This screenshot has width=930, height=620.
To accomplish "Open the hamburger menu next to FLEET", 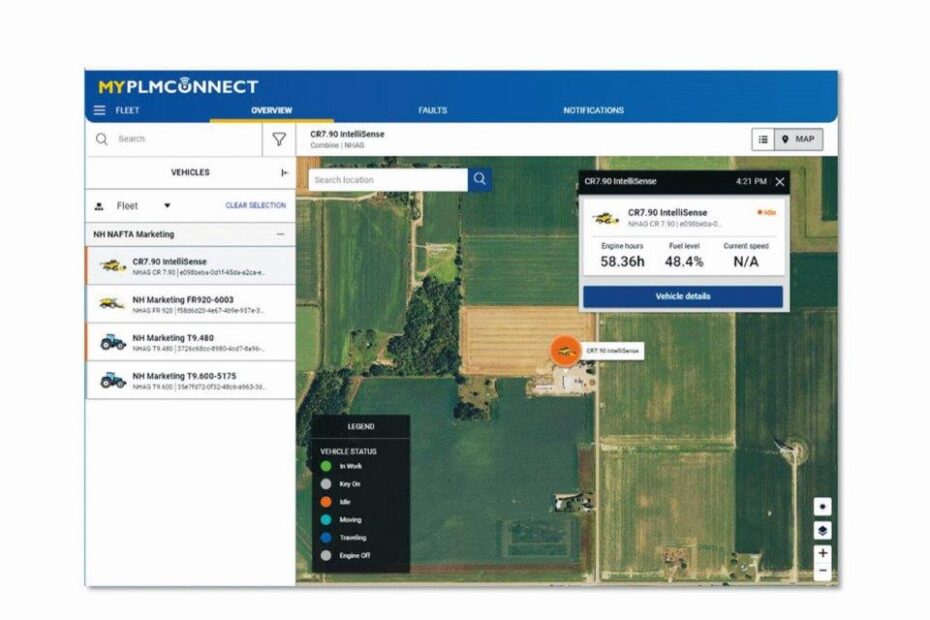I will coord(100,110).
